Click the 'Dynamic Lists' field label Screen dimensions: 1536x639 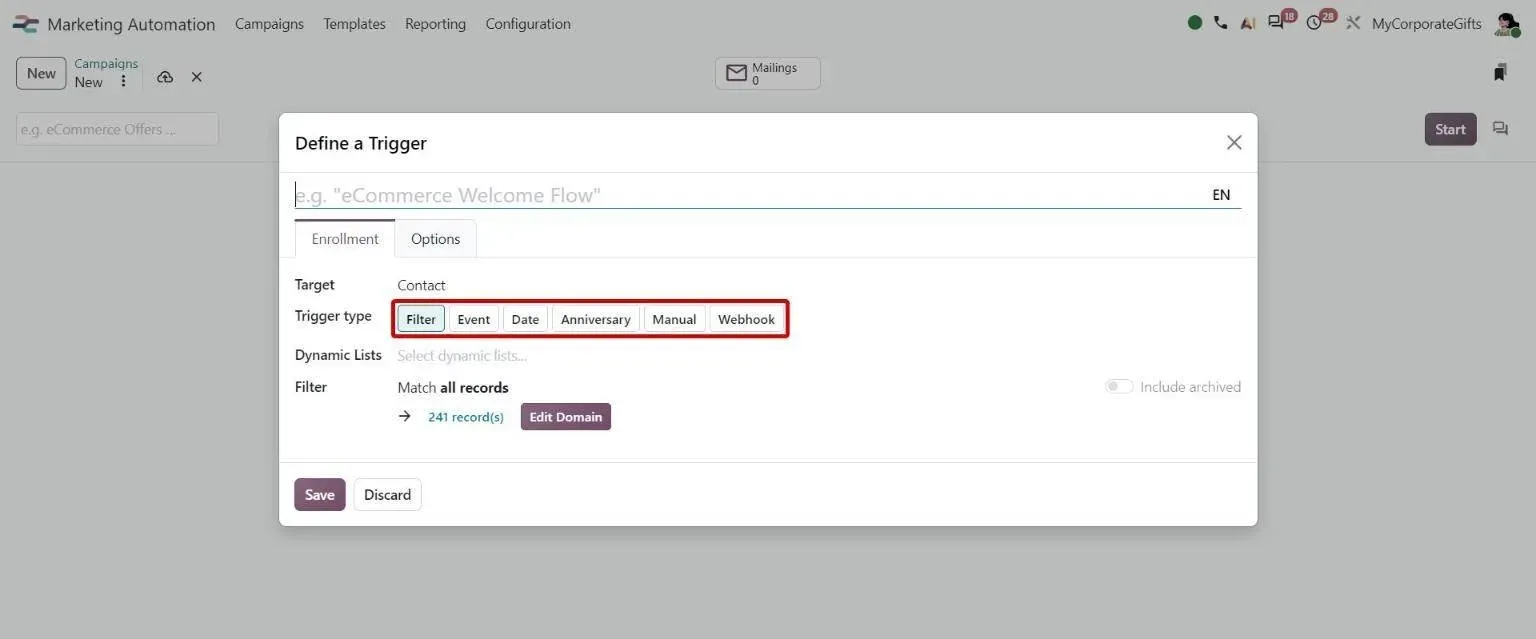click(338, 355)
